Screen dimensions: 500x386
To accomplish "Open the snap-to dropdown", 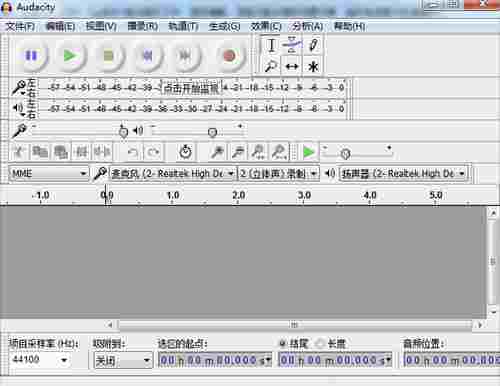I will point(122,360).
